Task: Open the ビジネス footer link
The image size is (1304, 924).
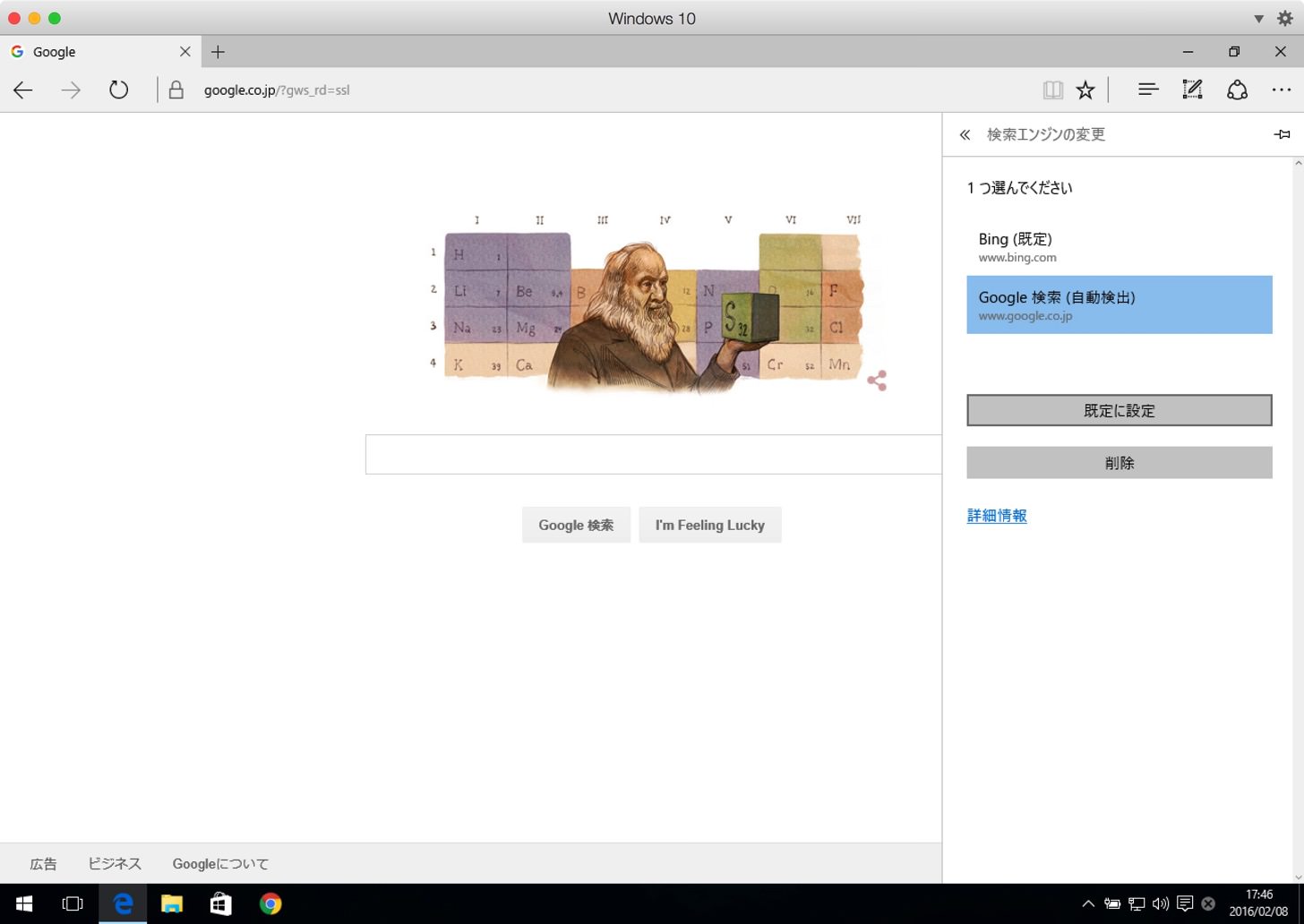Action: coord(115,864)
